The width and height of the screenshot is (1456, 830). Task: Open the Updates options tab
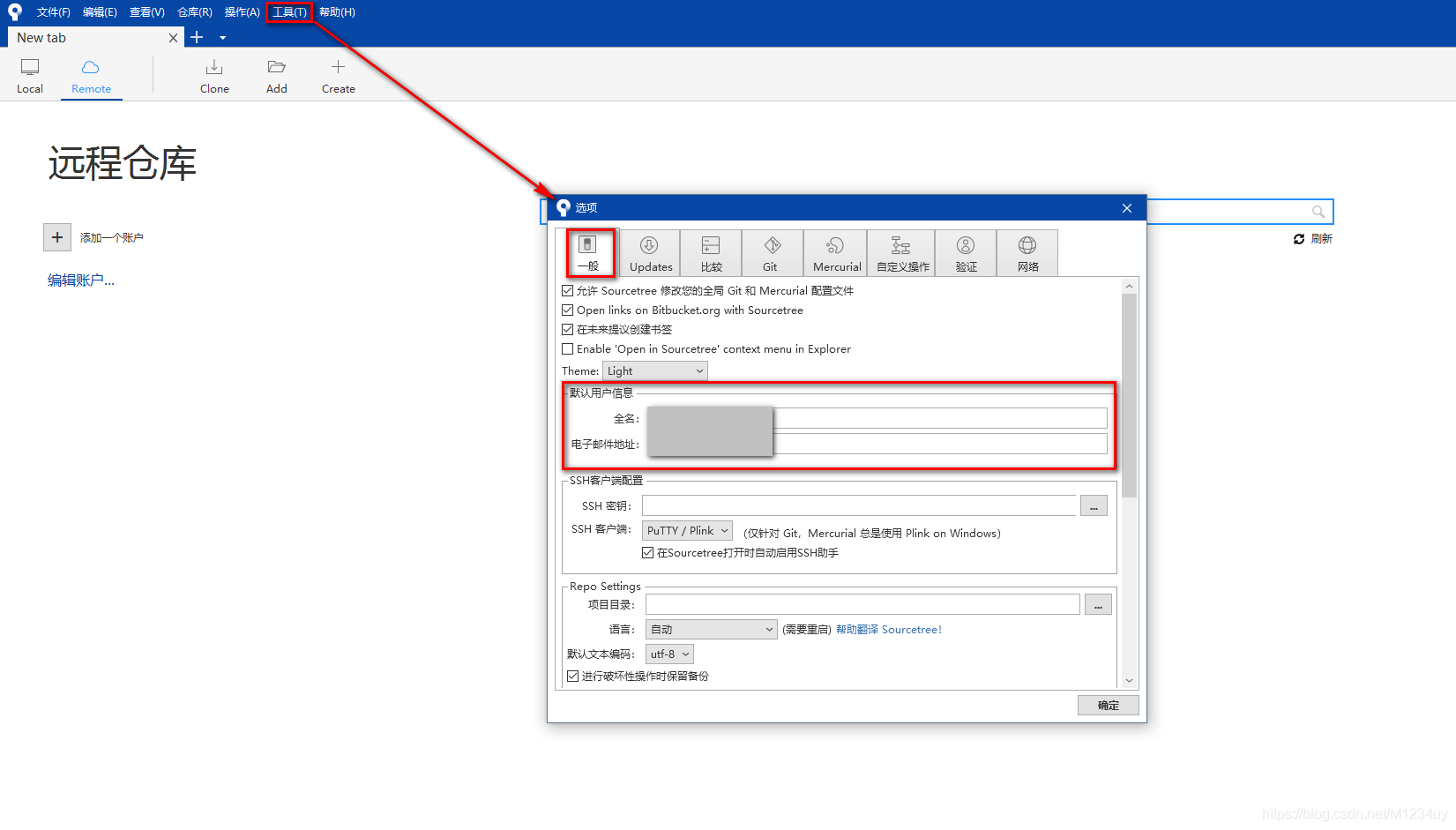[651, 253]
